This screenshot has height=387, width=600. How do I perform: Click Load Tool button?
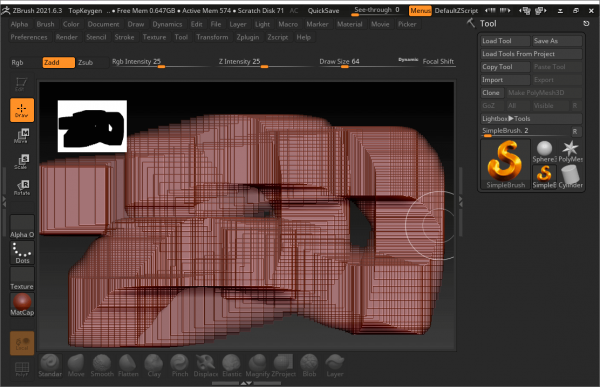(505, 41)
